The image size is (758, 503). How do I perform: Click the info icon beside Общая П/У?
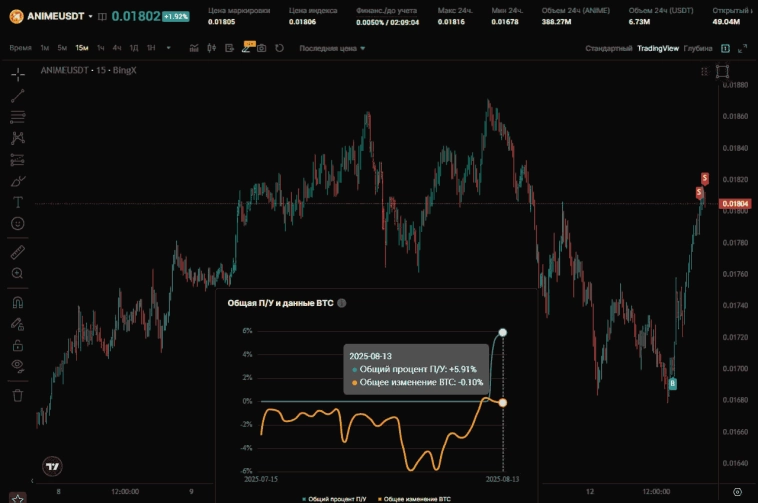tap(341, 302)
